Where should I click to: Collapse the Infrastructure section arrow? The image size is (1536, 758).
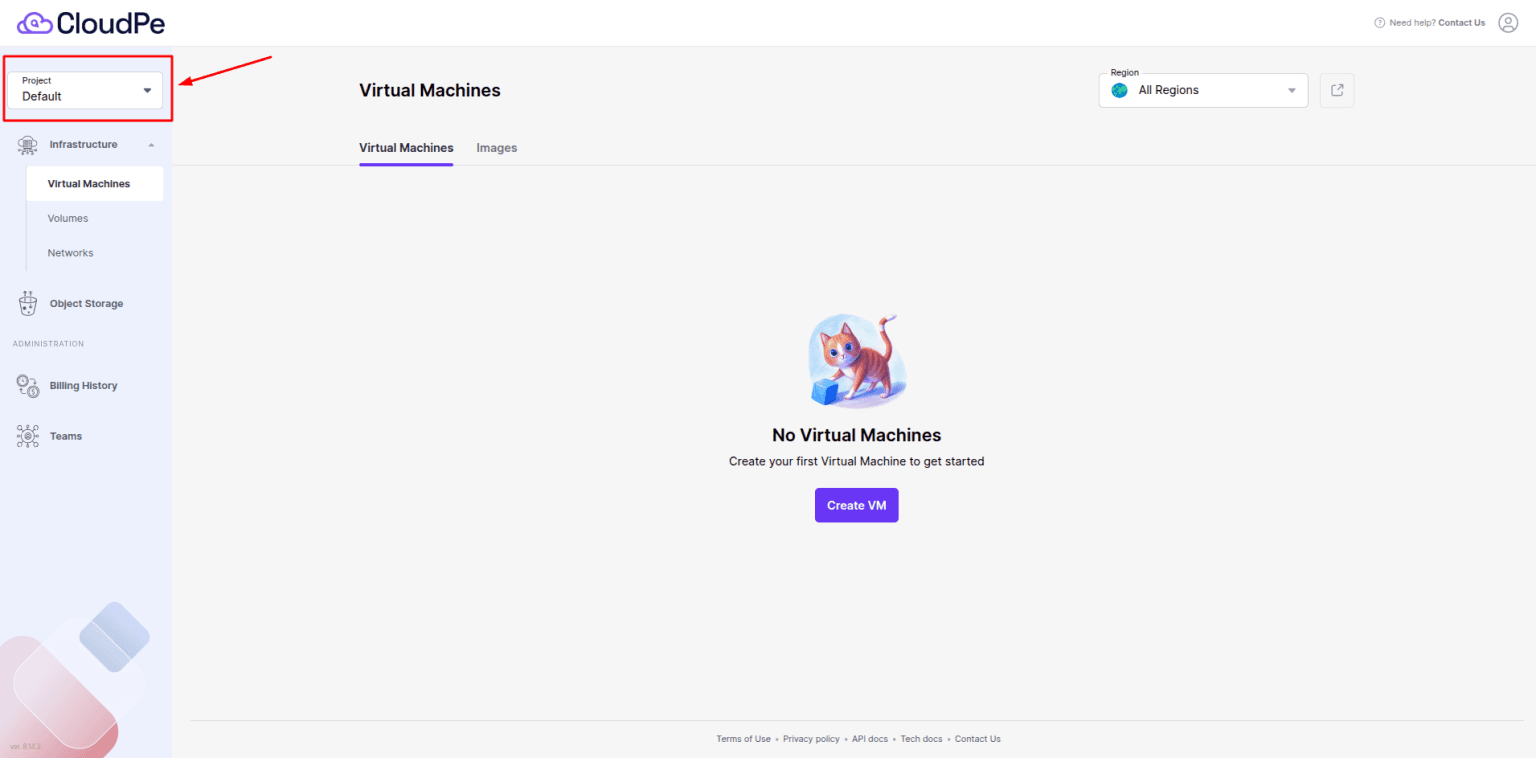tap(151, 145)
